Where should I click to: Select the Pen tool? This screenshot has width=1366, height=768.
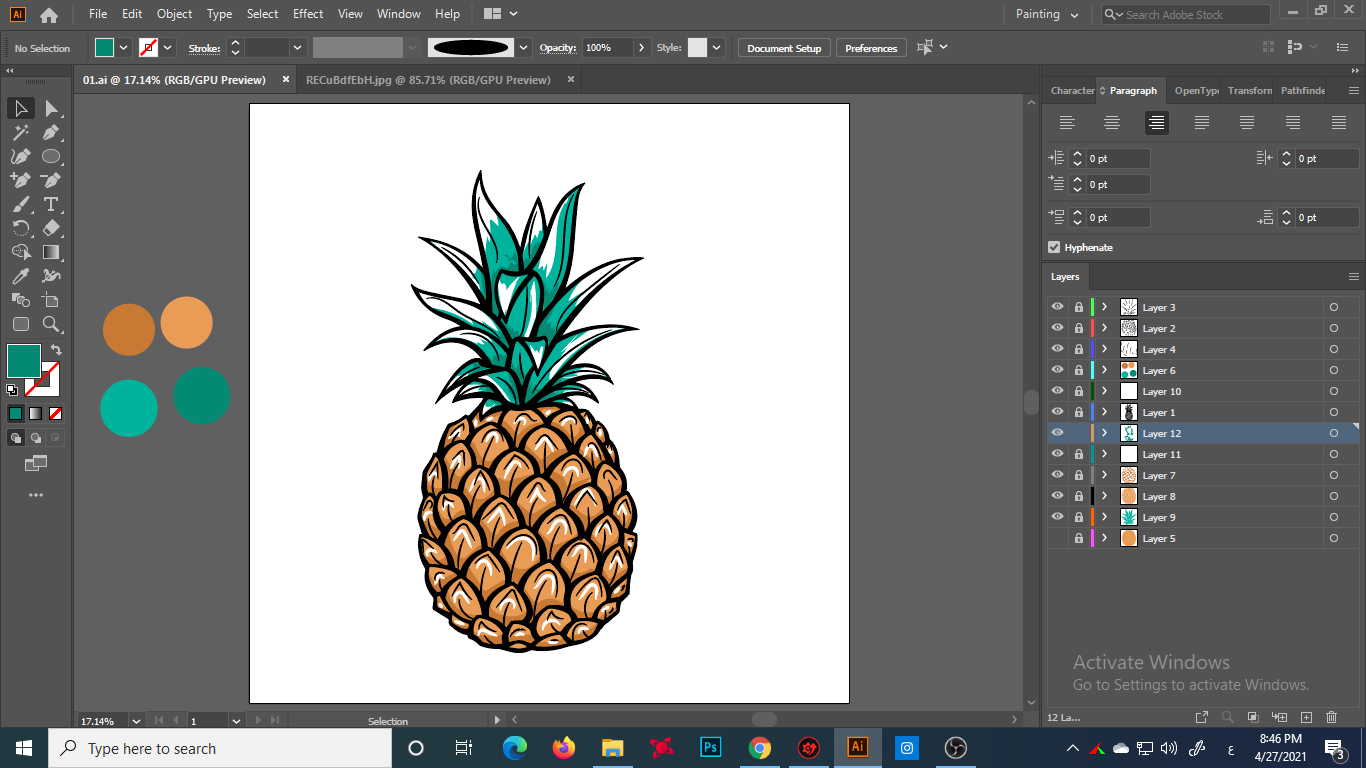(52, 132)
